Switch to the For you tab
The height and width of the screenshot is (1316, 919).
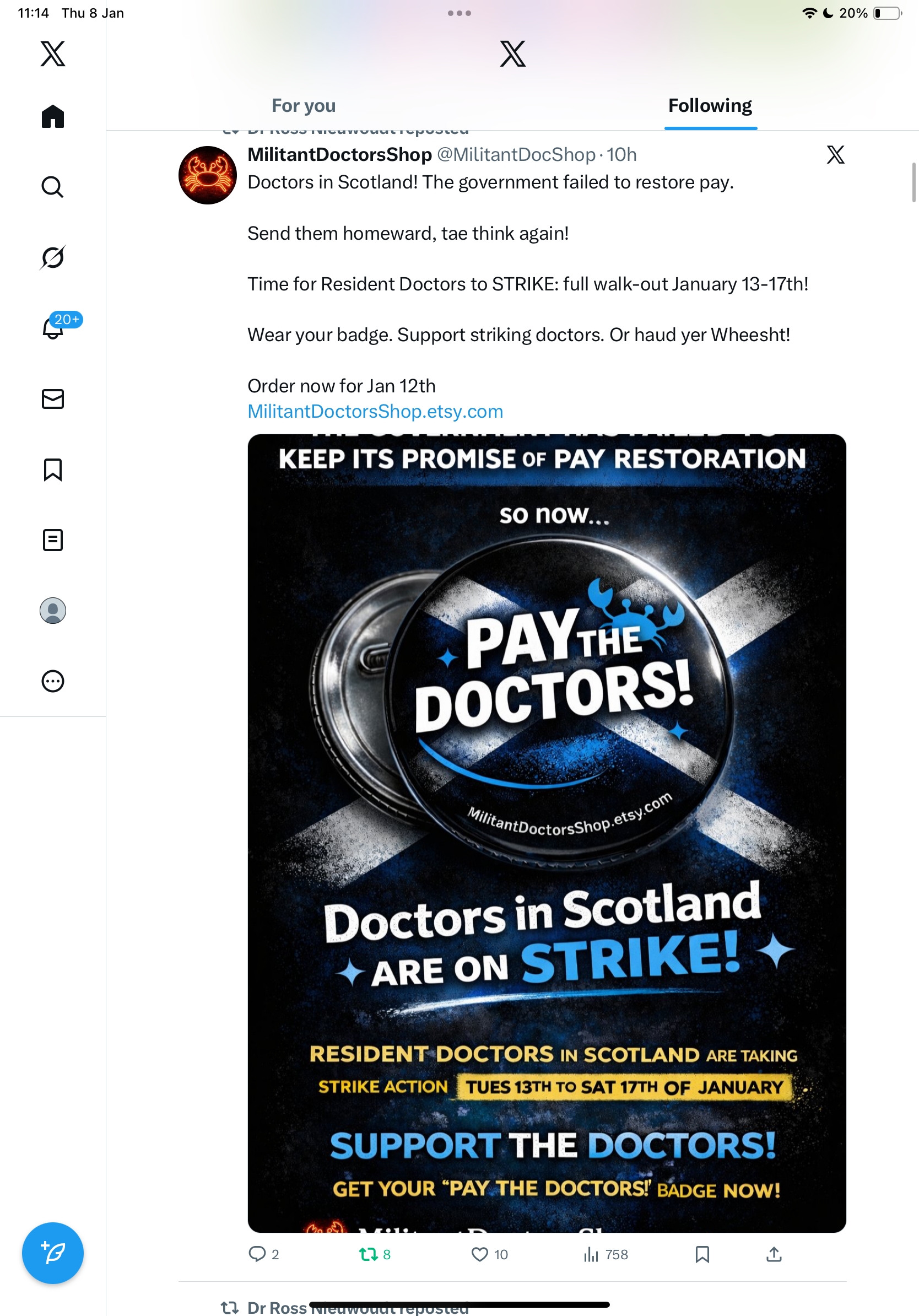pyautogui.click(x=304, y=105)
